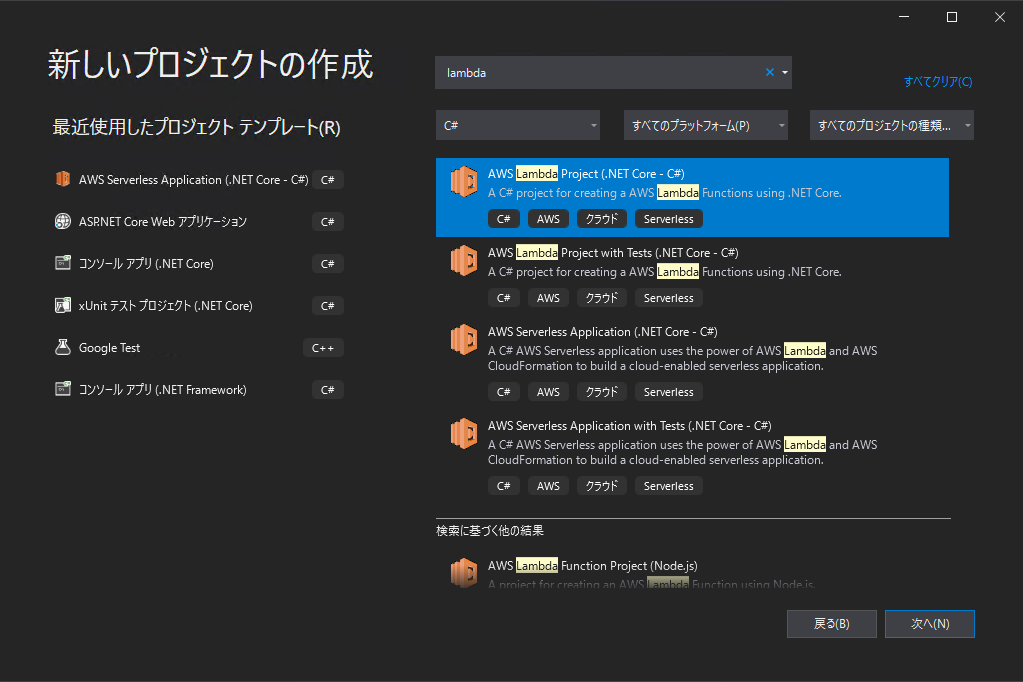Image resolution: width=1023 pixels, height=682 pixels.
Task: Clear the lambda search with the X icon
Action: coord(768,71)
